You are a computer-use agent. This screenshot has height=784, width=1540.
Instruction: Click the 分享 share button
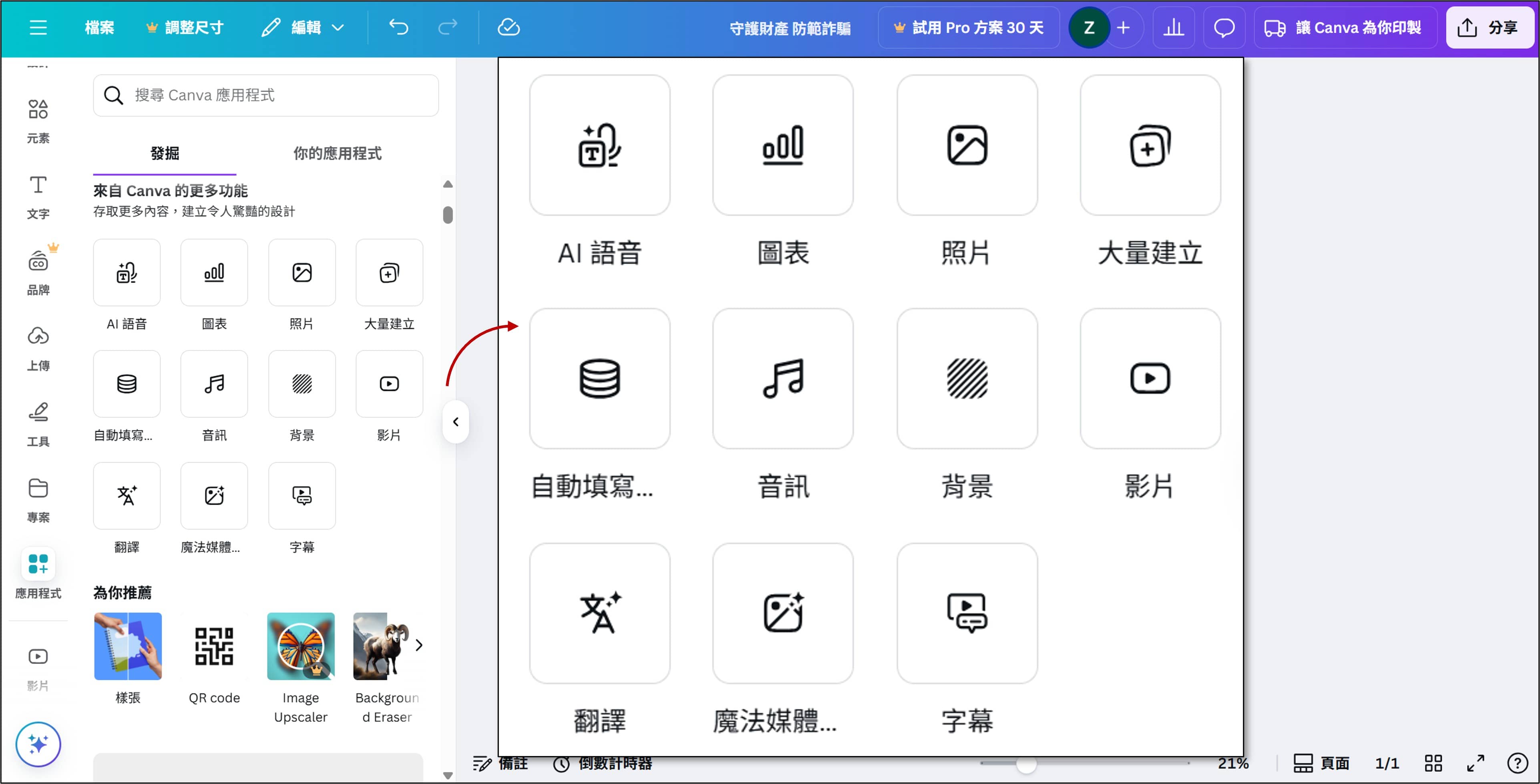point(1489,28)
